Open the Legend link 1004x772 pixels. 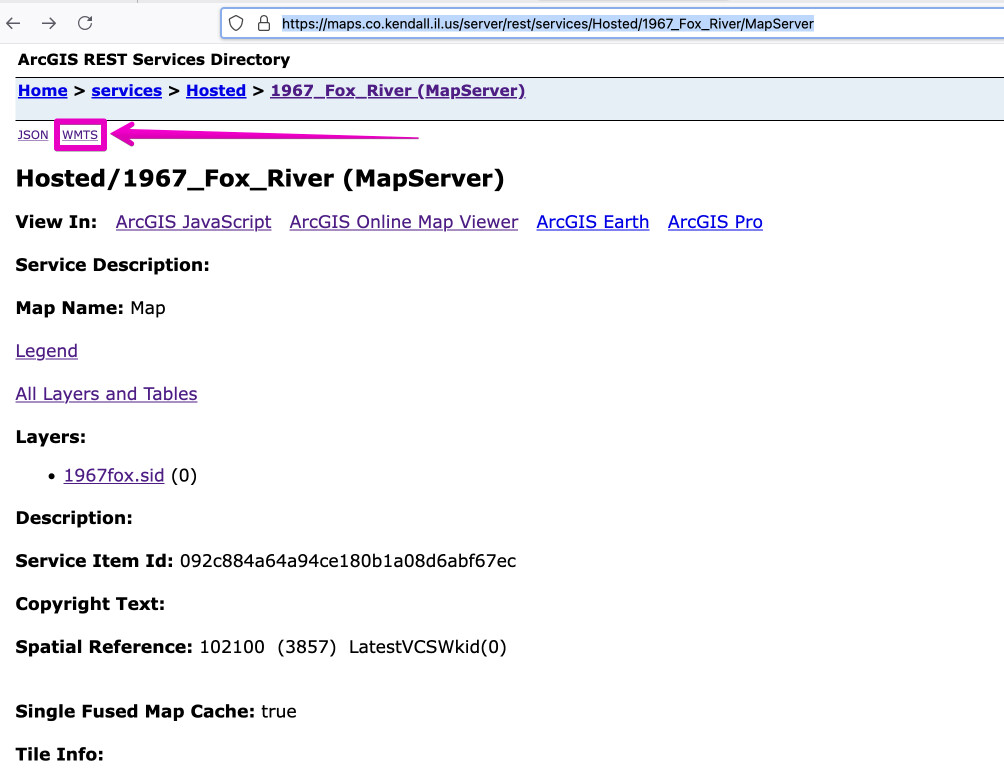point(46,351)
